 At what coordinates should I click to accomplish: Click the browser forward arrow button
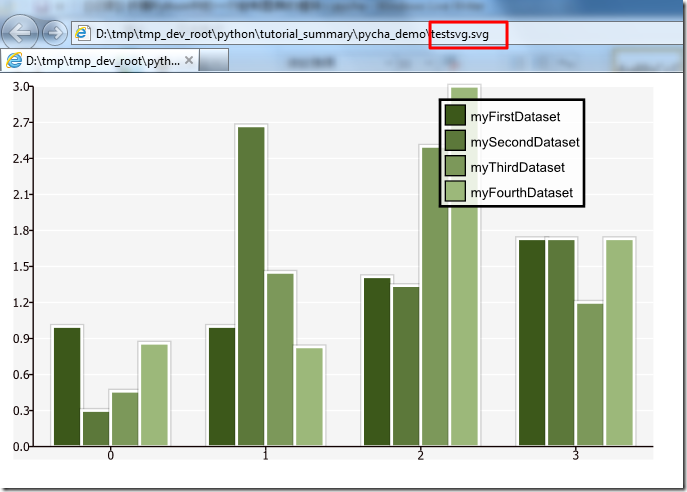(54, 33)
